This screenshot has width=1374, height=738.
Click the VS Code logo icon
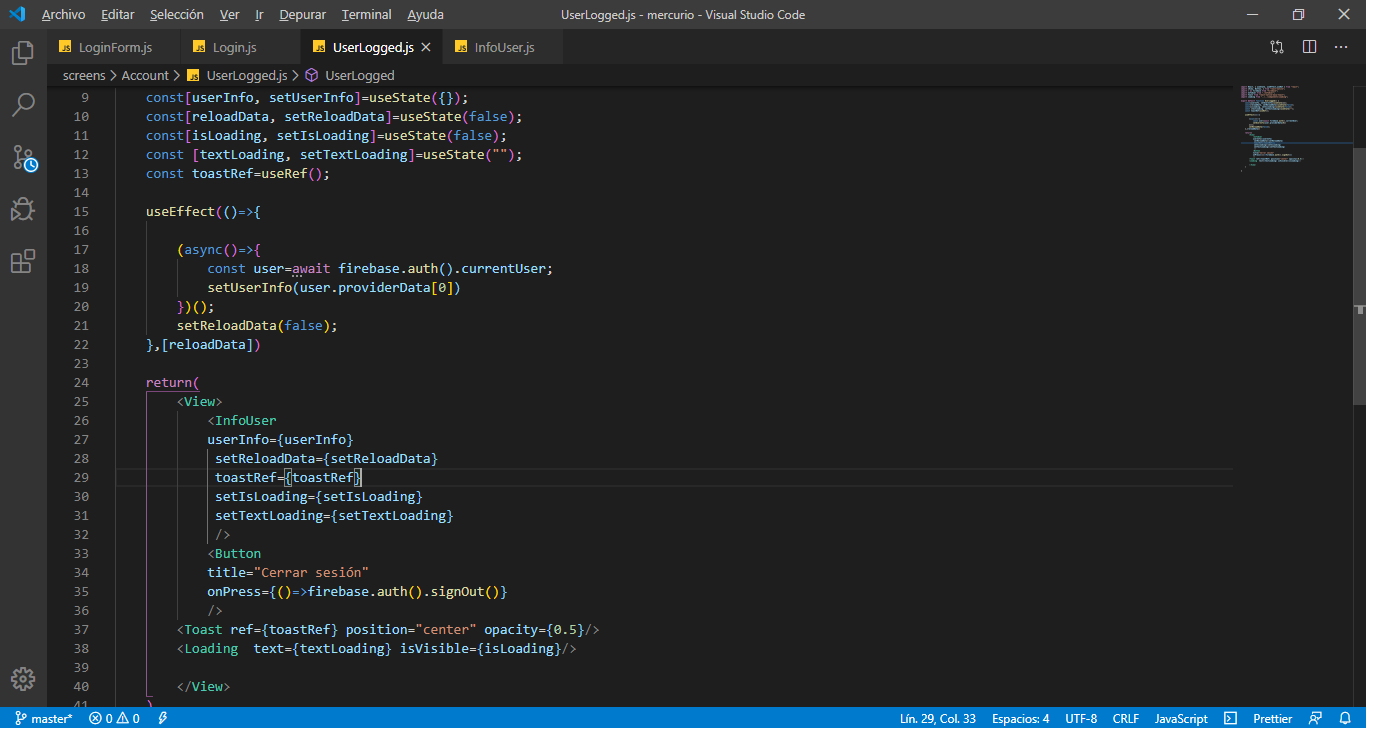tap(17, 14)
